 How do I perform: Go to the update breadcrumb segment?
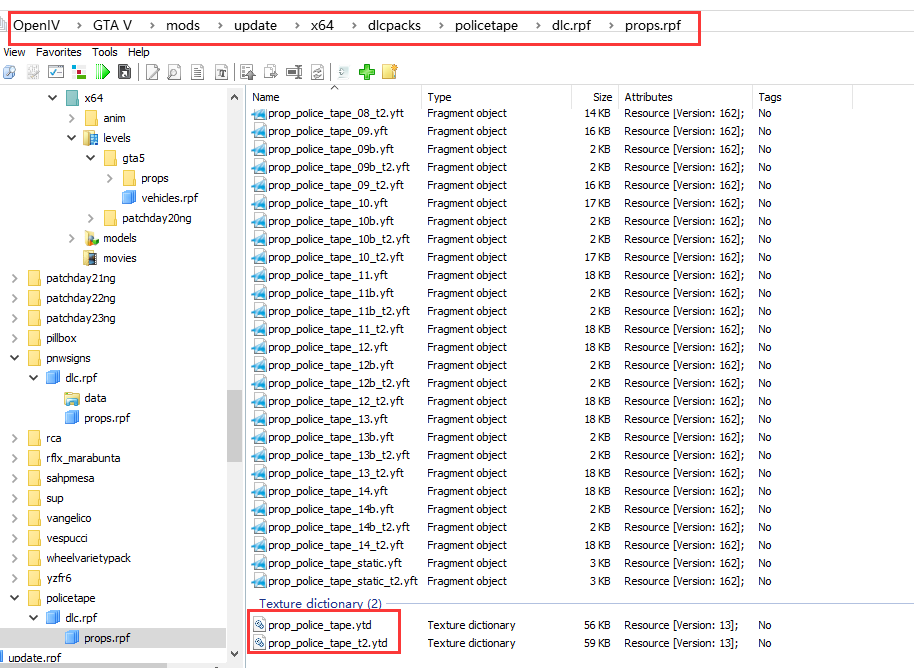pos(255,26)
